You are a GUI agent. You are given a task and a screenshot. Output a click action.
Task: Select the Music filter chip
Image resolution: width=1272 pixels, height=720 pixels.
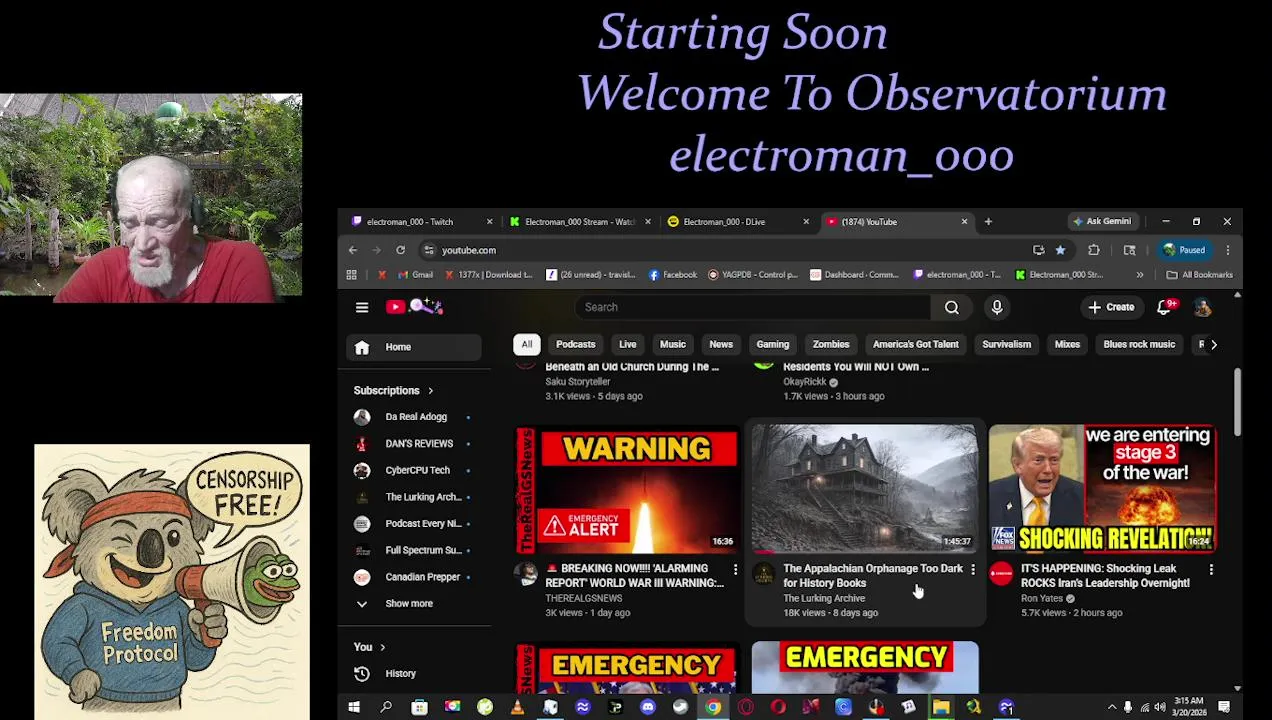(673, 345)
